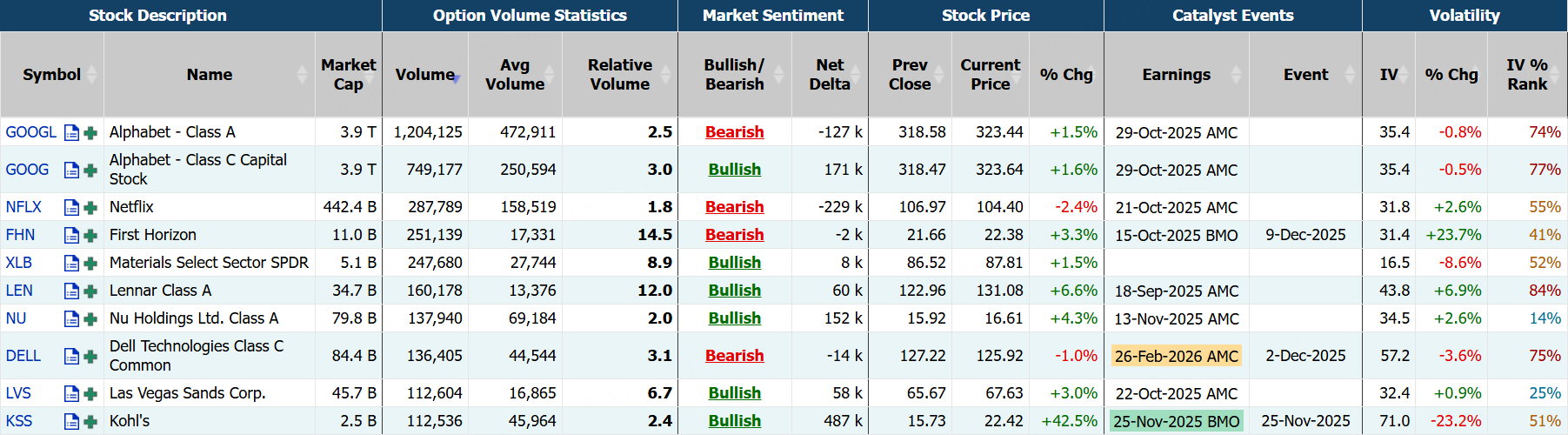The image size is (1568, 435).
Task: Click the green plus icon beside NFLX
Action: coord(90,208)
